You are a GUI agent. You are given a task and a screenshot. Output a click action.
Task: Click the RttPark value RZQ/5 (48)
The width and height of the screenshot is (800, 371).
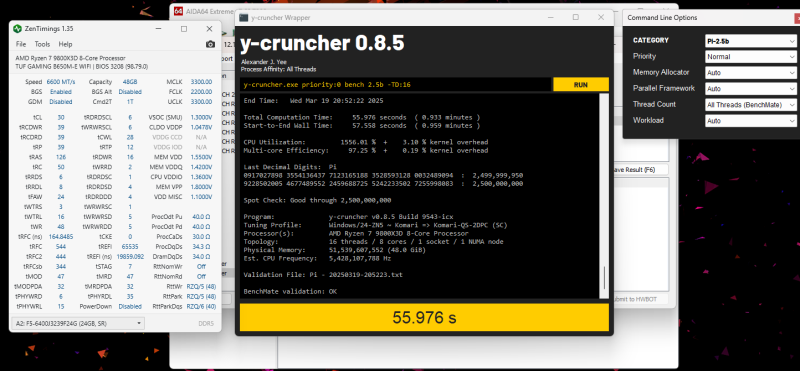pos(201,296)
